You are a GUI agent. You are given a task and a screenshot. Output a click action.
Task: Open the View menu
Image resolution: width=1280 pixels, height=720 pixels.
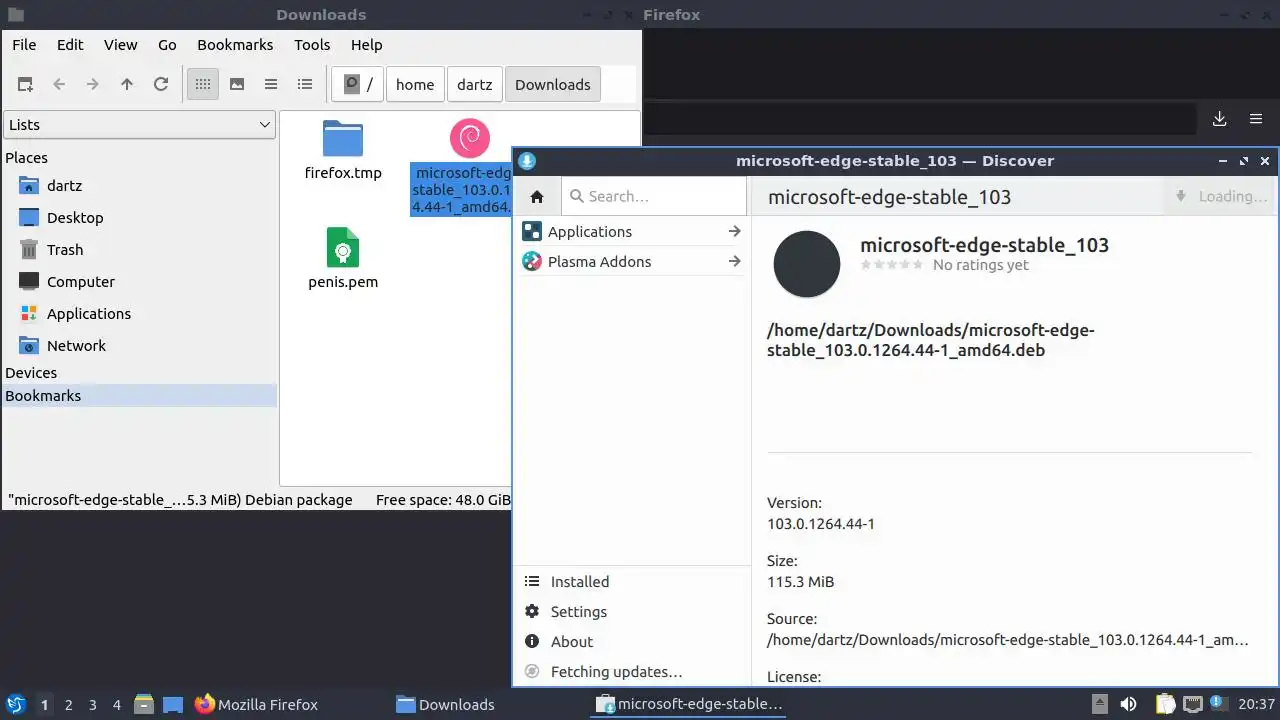click(x=121, y=45)
